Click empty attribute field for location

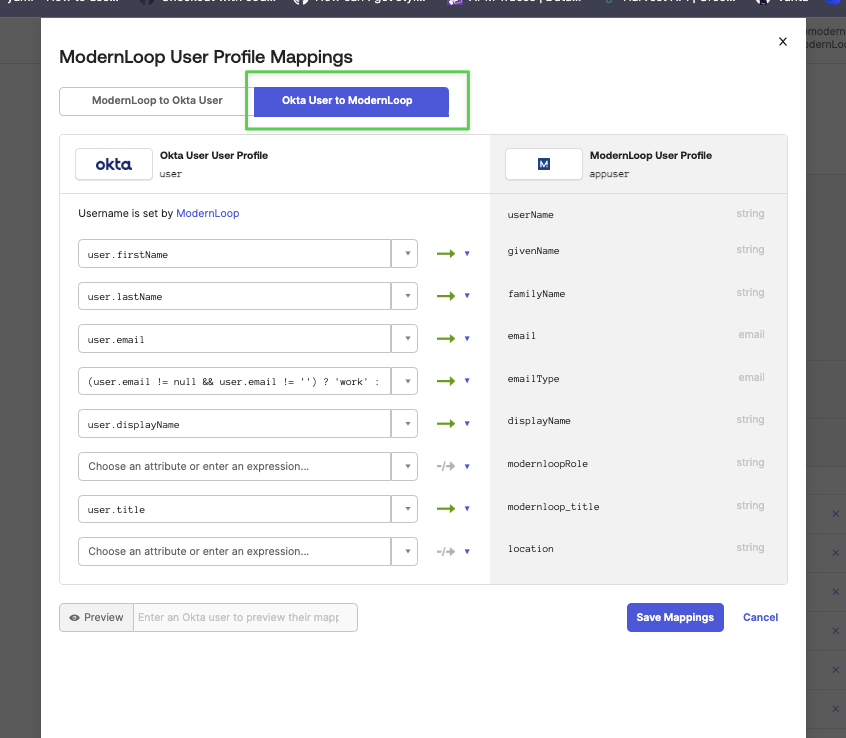click(235, 551)
